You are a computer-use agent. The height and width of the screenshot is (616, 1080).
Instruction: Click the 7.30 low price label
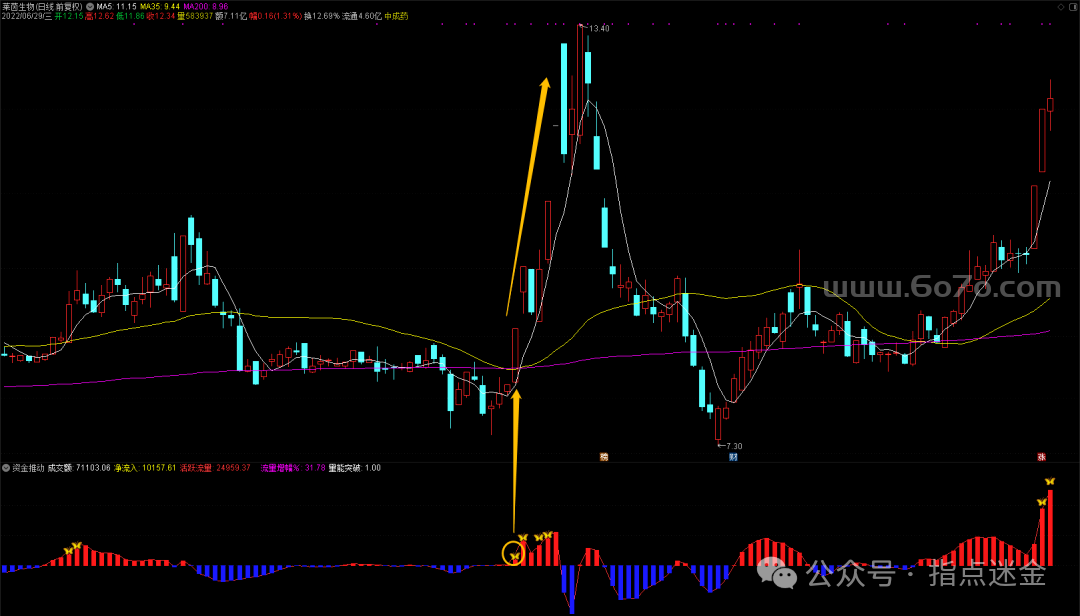pyautogui.click(x=732, y=446)
